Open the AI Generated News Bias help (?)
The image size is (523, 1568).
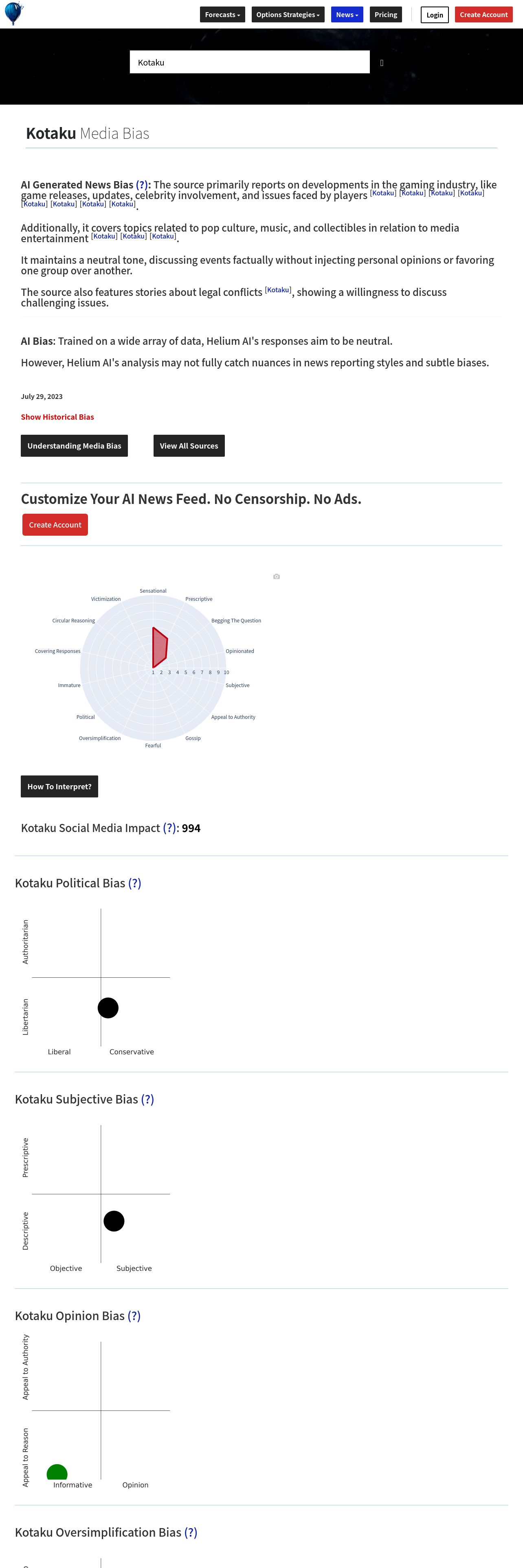point(142,185)
